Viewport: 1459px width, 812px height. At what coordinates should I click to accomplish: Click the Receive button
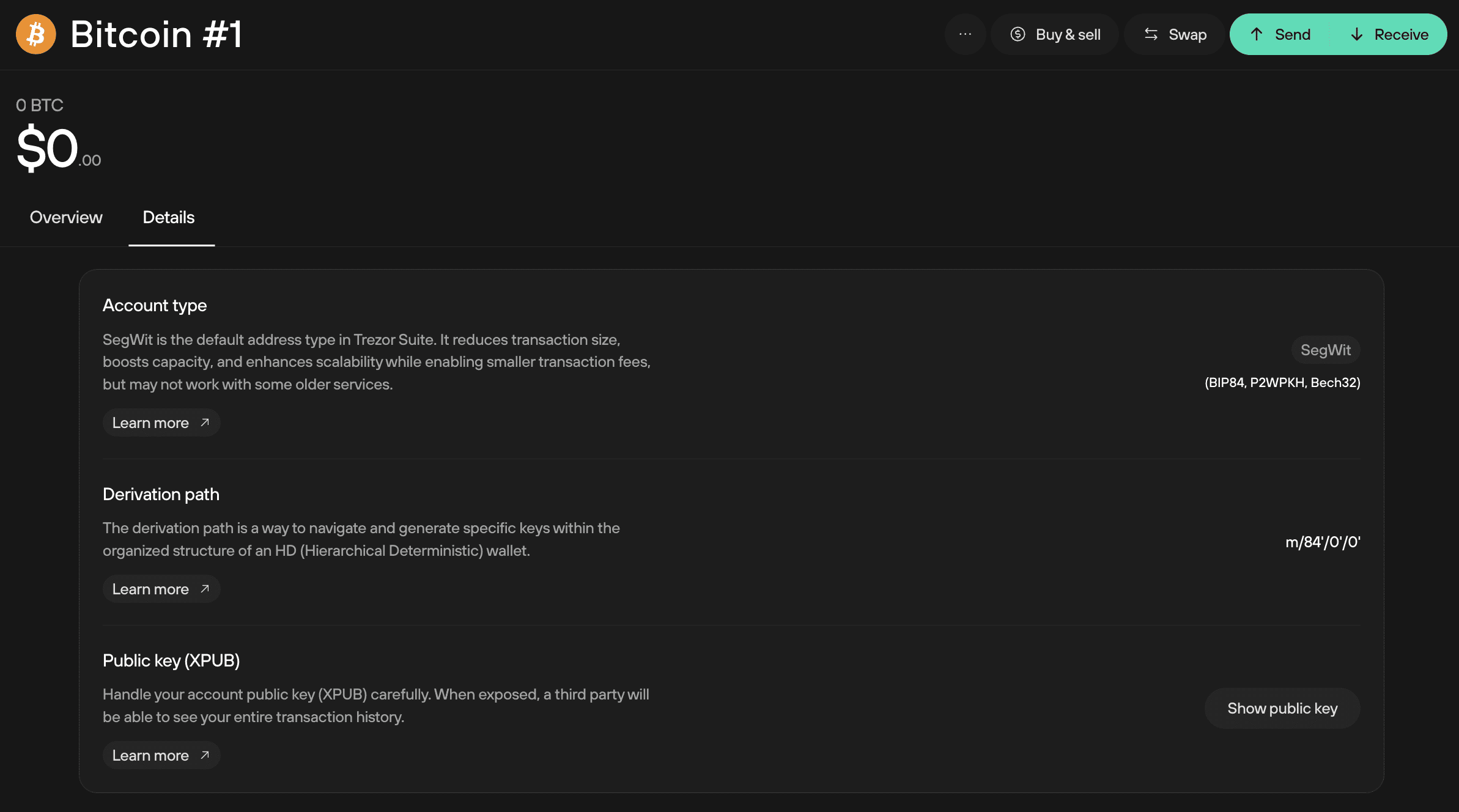1390,34
